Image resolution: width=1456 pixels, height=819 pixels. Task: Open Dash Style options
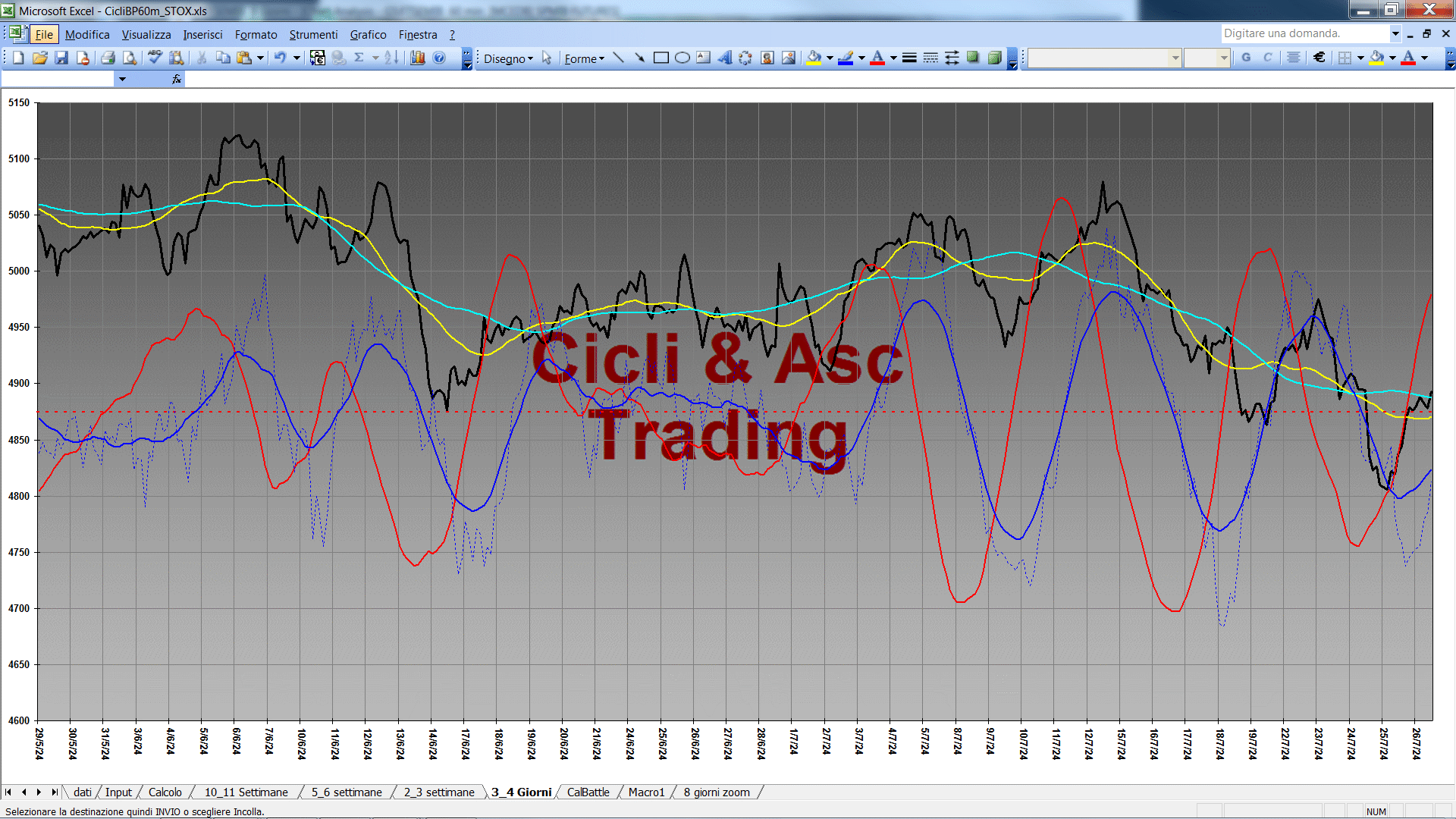930,58
